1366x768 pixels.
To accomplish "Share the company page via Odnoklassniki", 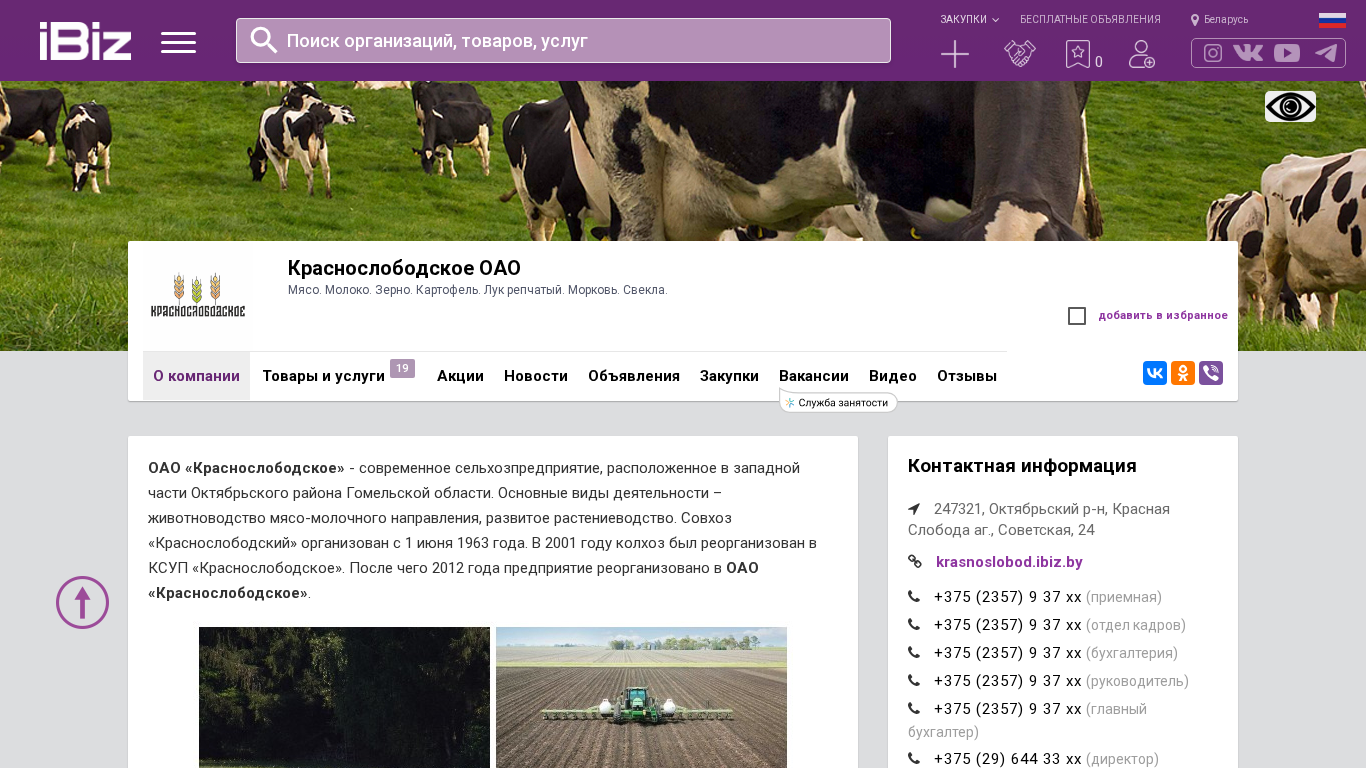I will pyautogui.click(x=1183, y=373).
